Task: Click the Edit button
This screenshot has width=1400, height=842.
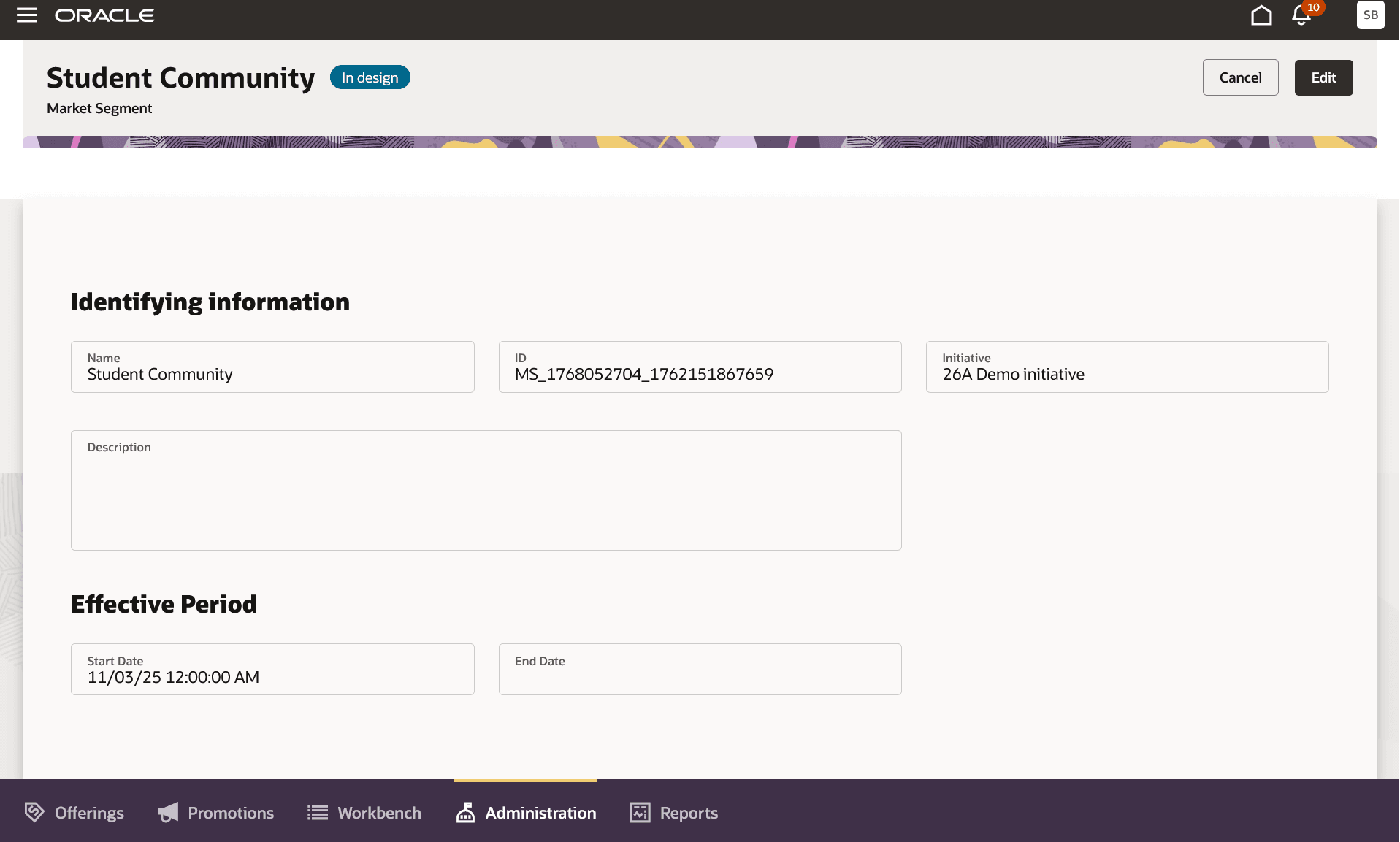Action: point(1323,77)
